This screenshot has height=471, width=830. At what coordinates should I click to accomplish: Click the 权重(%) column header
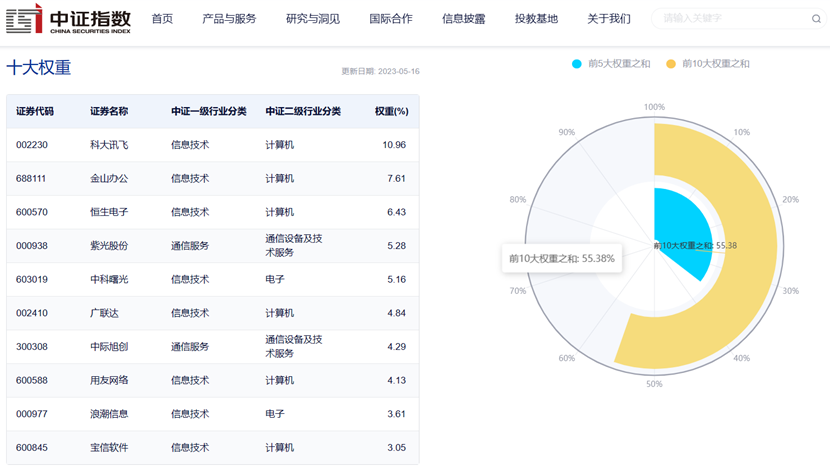tap(392, 112)
